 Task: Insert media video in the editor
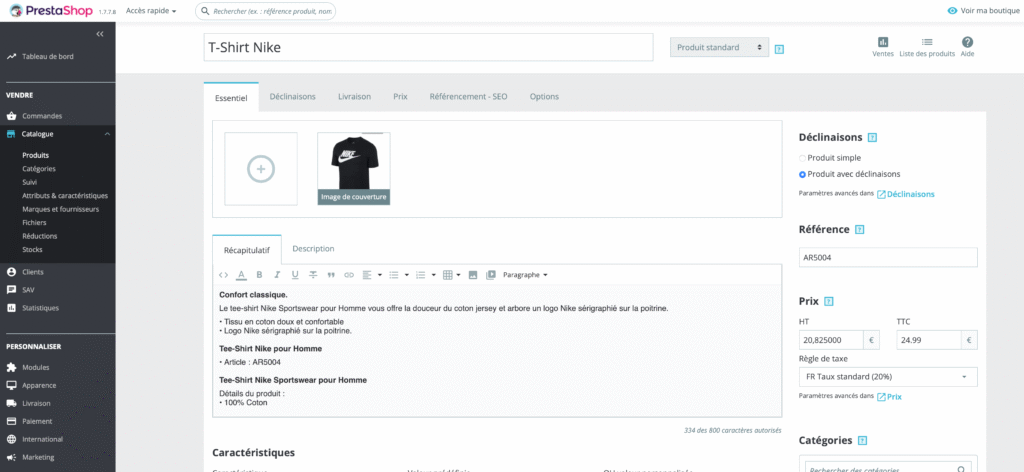491,275
